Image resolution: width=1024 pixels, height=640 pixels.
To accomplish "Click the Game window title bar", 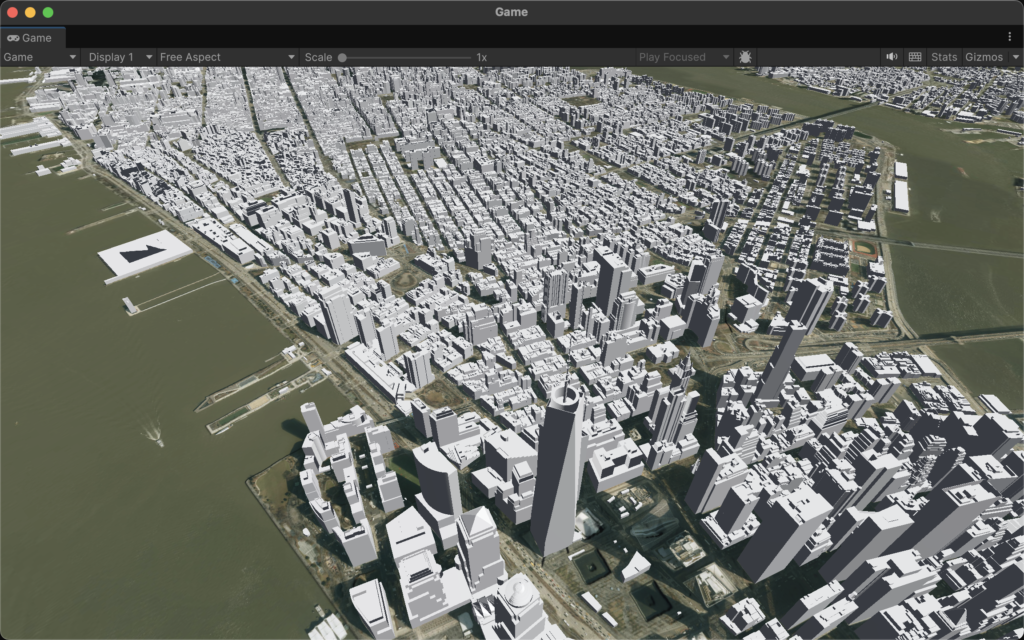I will [x=512, y=13].
